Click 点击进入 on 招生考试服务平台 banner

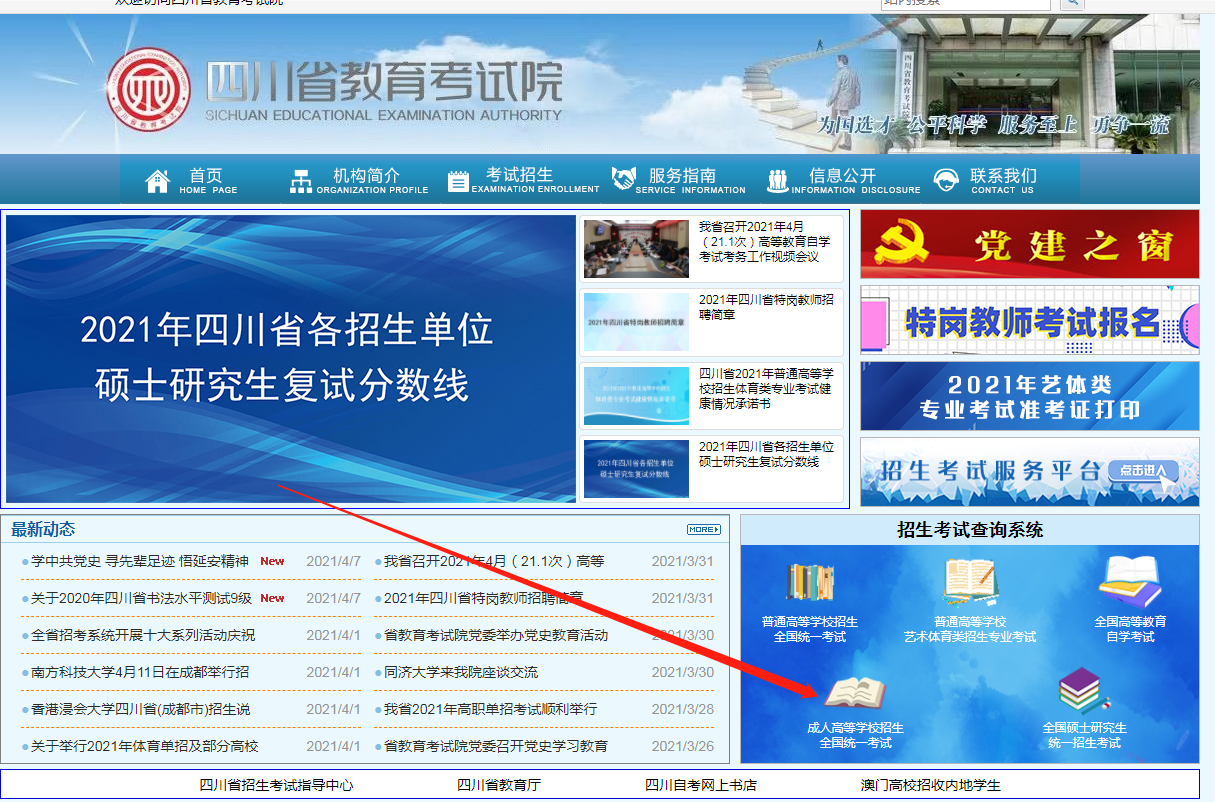1145,470
